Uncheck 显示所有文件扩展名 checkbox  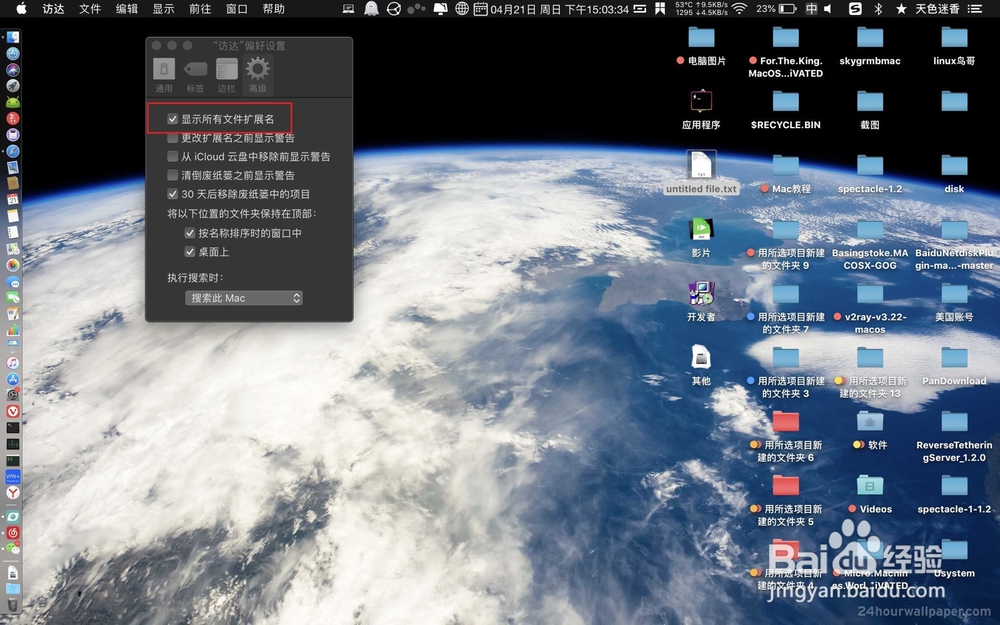coord(172,119)
